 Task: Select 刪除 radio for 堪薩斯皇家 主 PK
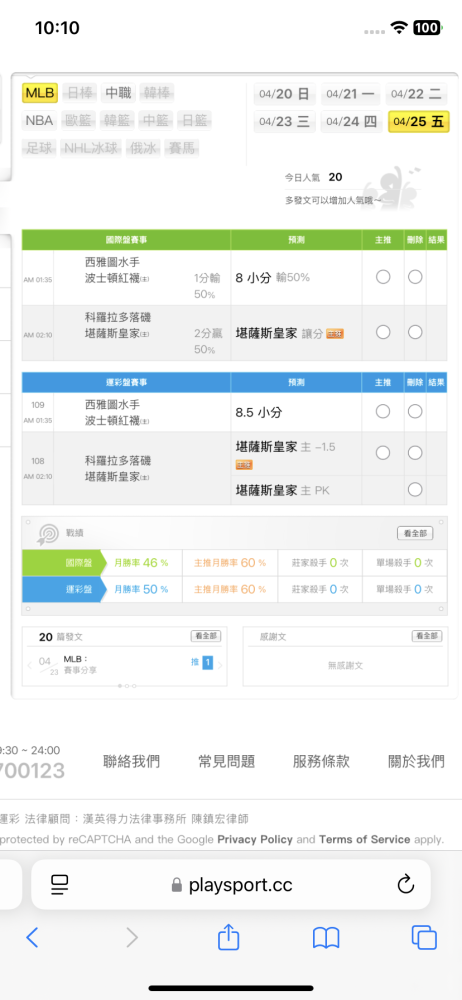(415, 490)
